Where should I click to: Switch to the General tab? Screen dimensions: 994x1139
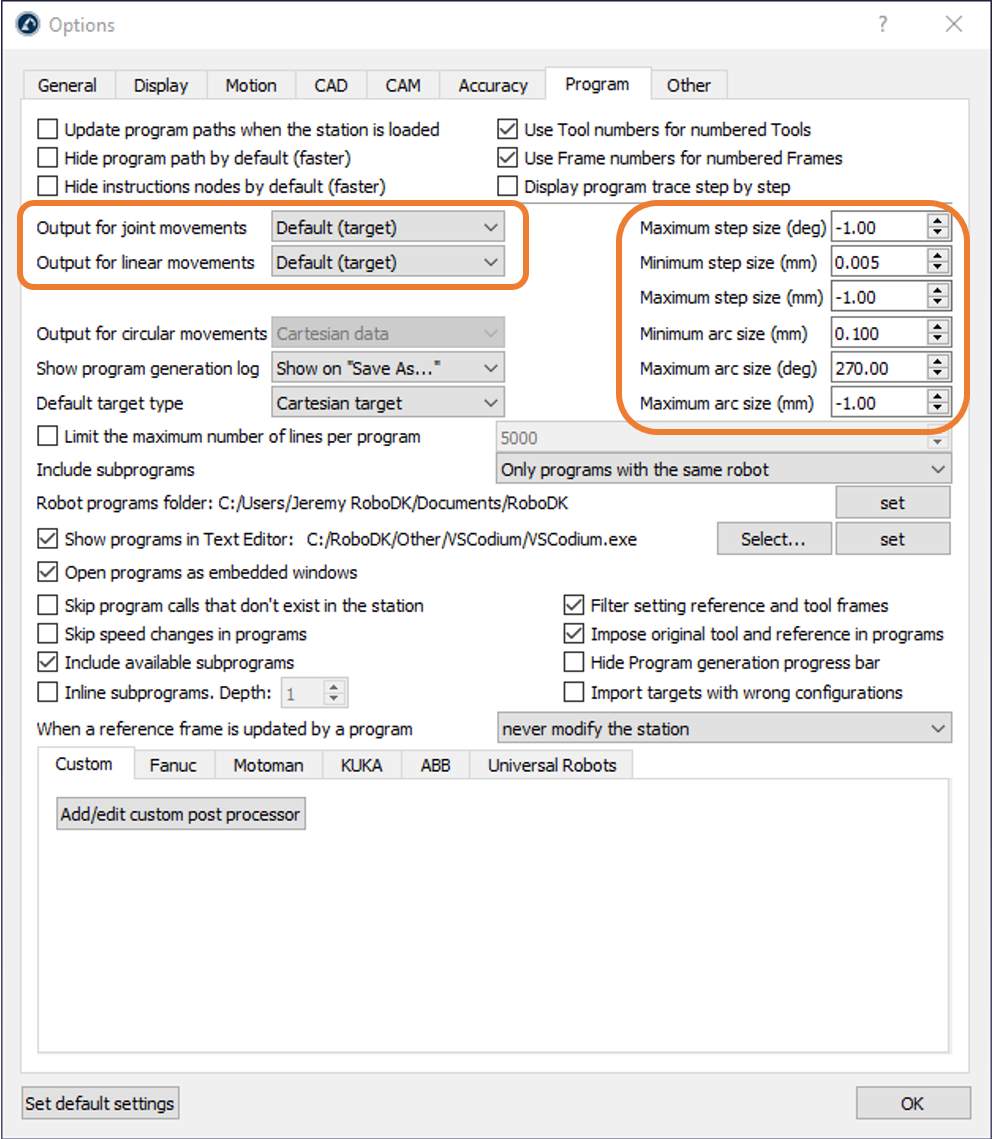tap(68, 85)
